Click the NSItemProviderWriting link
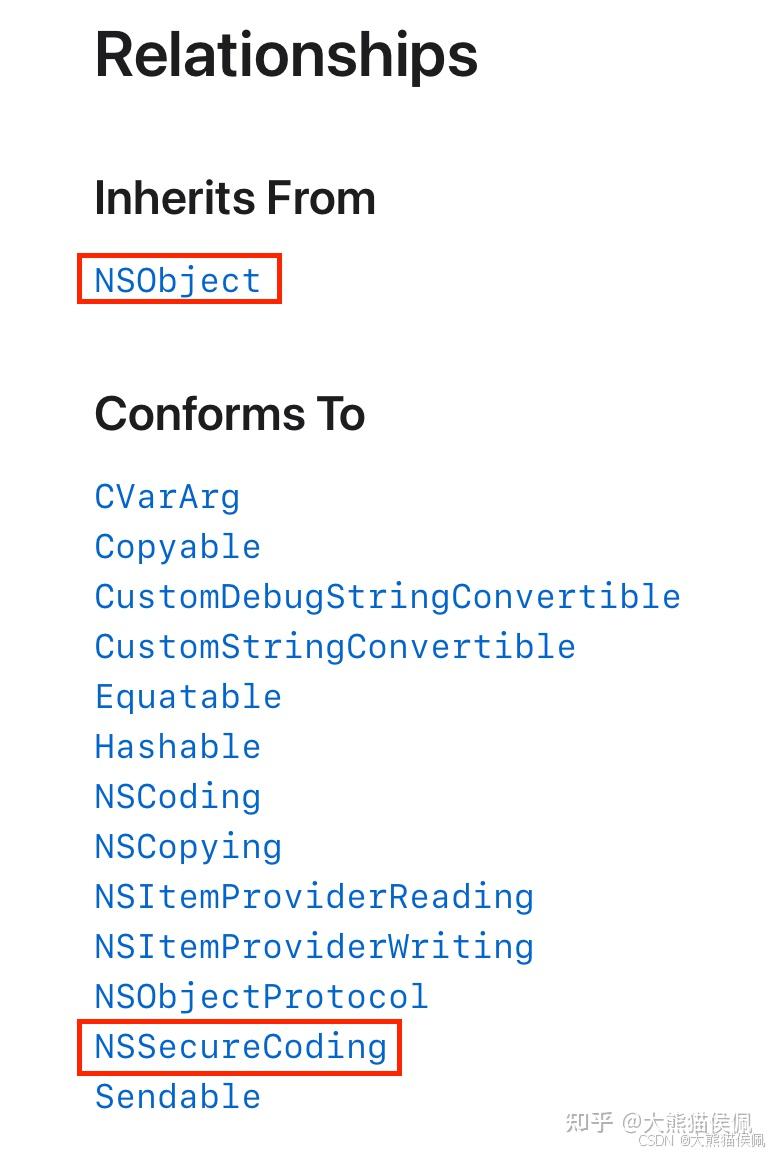 pyautogui.click(x=314, y=947)
